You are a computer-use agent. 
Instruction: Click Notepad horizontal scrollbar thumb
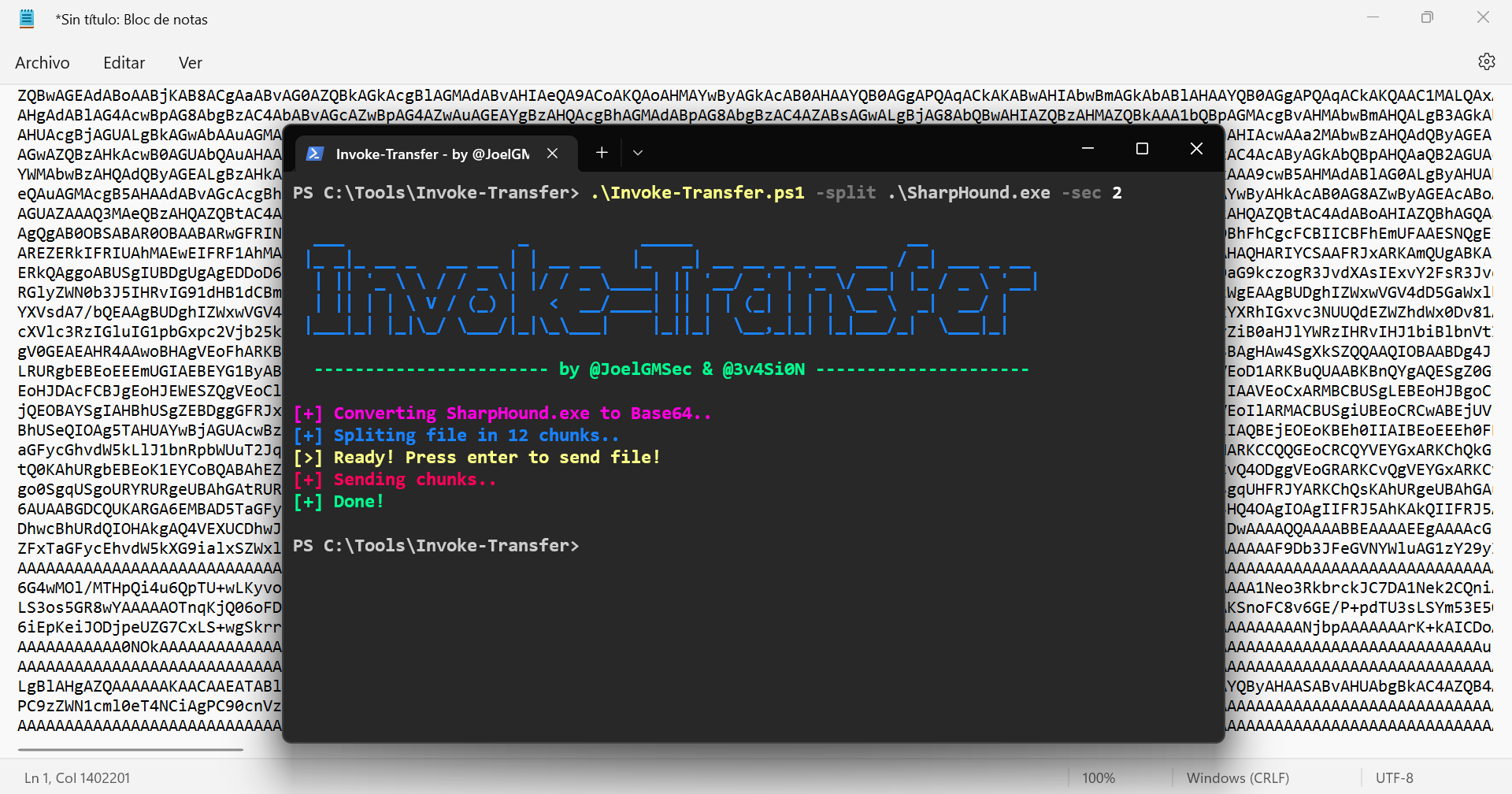point(131,749)
